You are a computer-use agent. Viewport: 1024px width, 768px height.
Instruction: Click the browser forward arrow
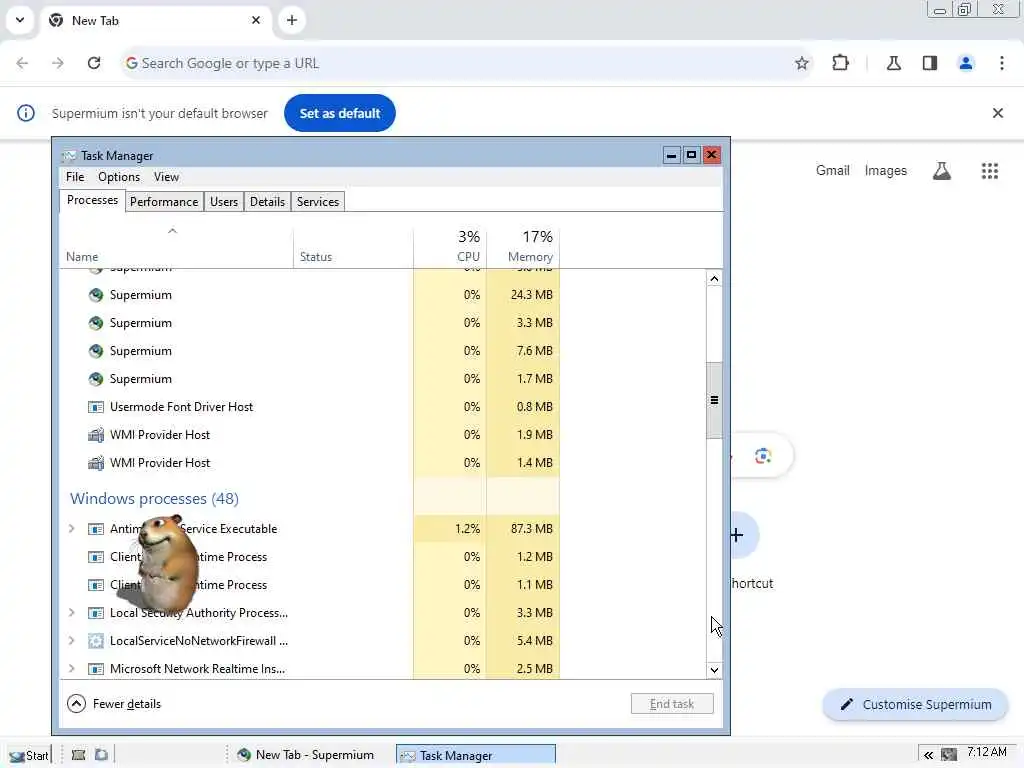(58, 63)
